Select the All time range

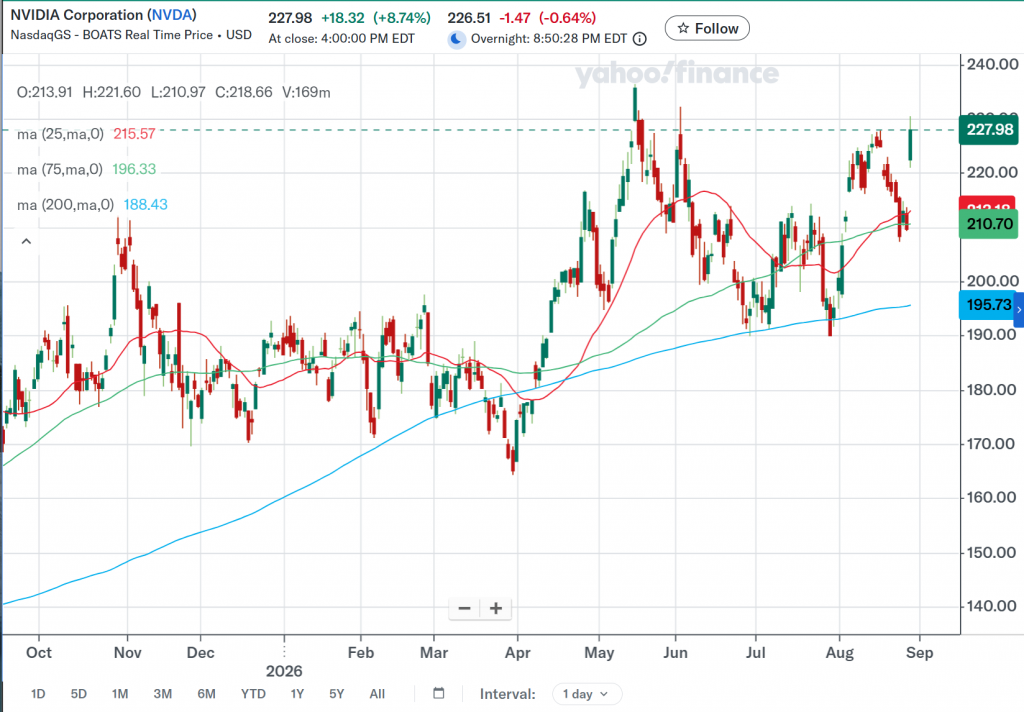377,694
